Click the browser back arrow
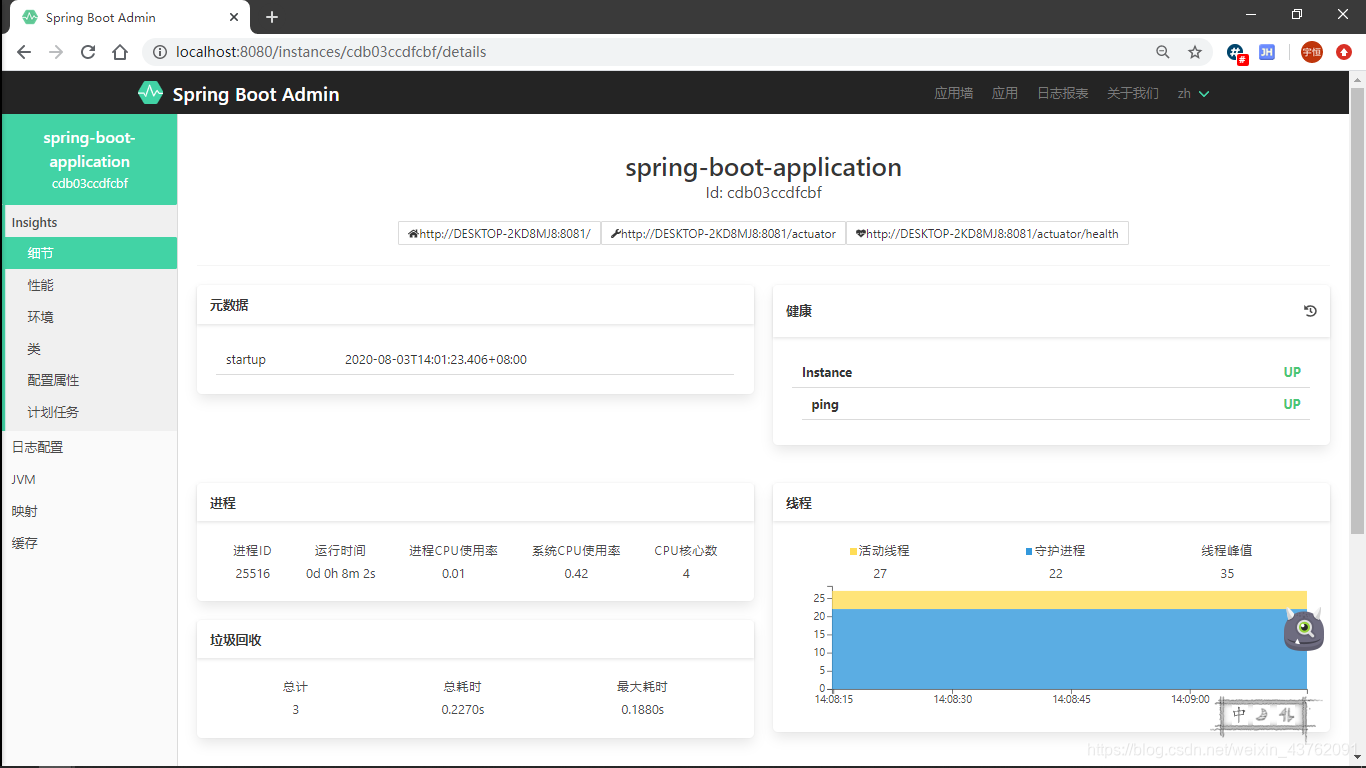This screenshot has height=768, width=1366. tap(24, 52)
